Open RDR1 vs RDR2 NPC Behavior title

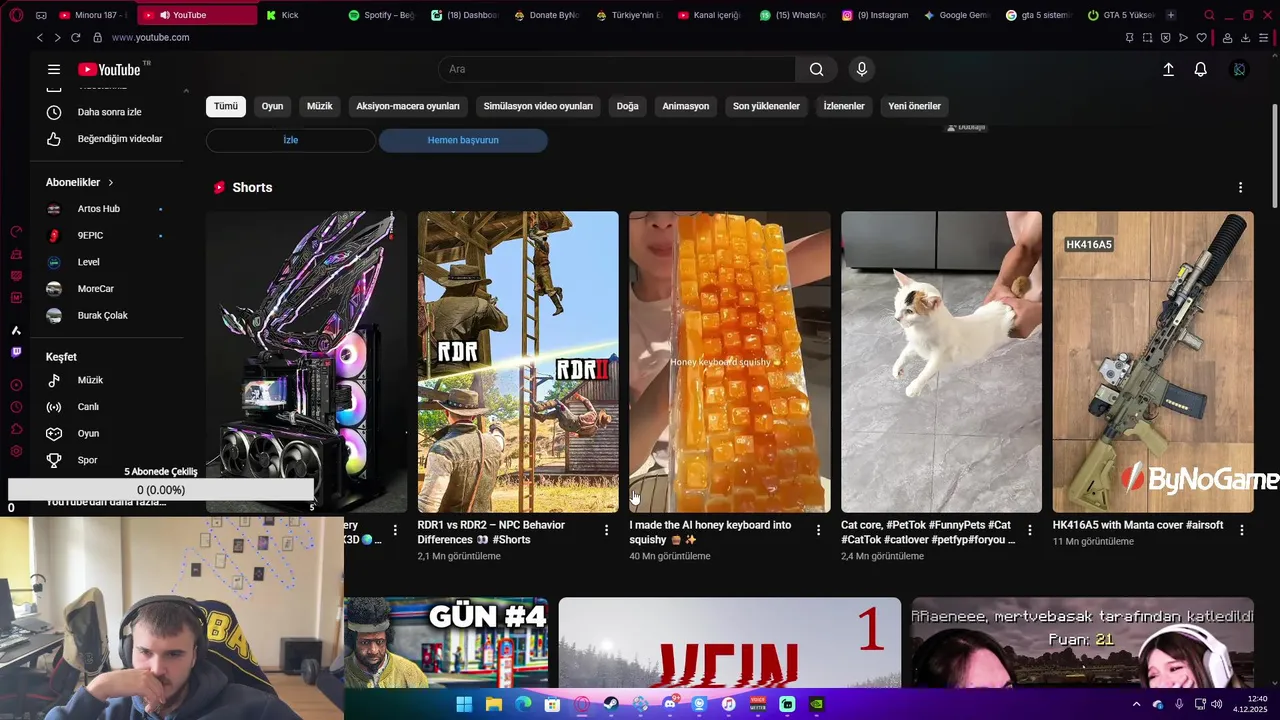coord(491,532)
